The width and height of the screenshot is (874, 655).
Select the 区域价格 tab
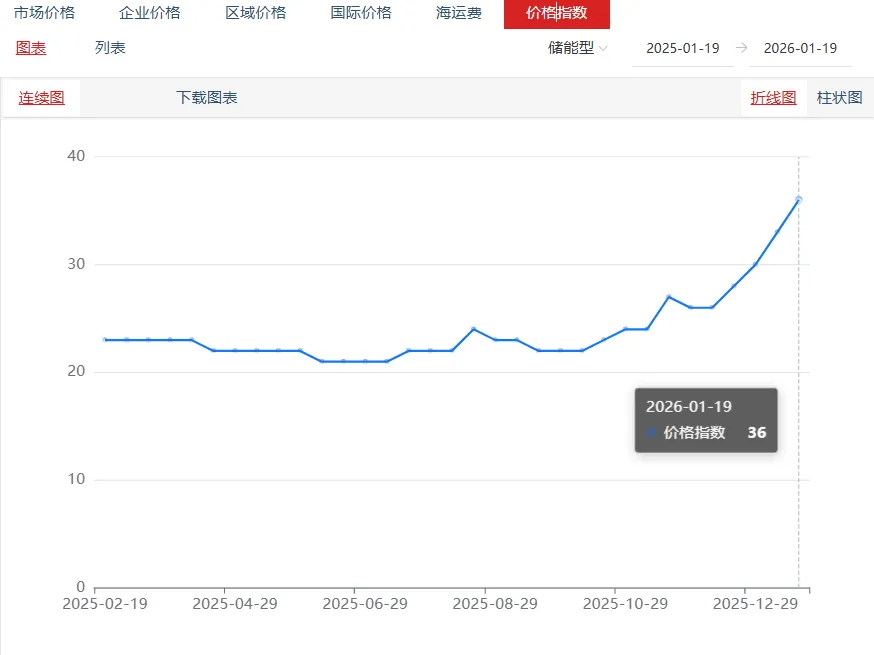(x=256, y=13)
